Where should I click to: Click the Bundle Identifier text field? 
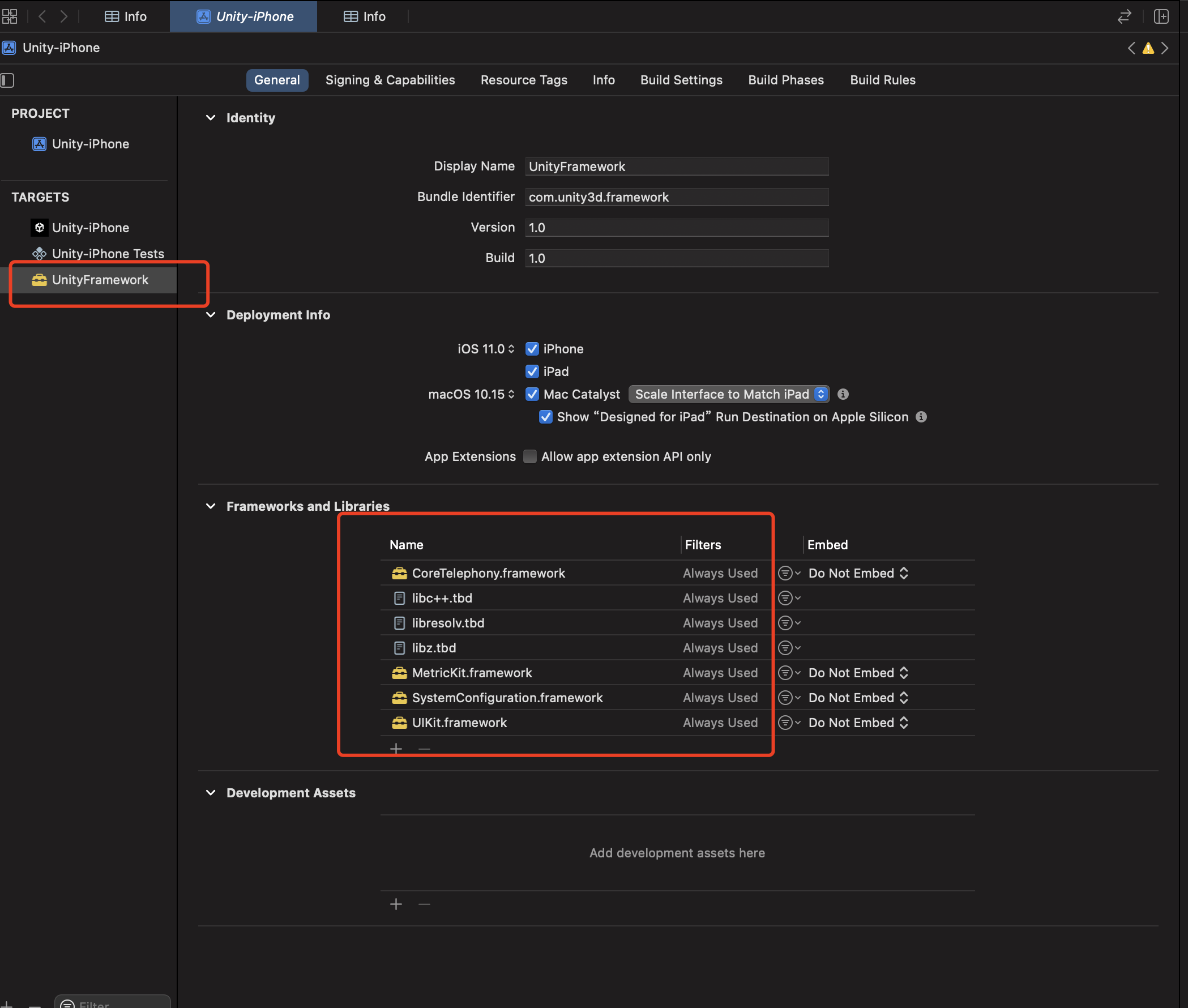pos(677,197)
